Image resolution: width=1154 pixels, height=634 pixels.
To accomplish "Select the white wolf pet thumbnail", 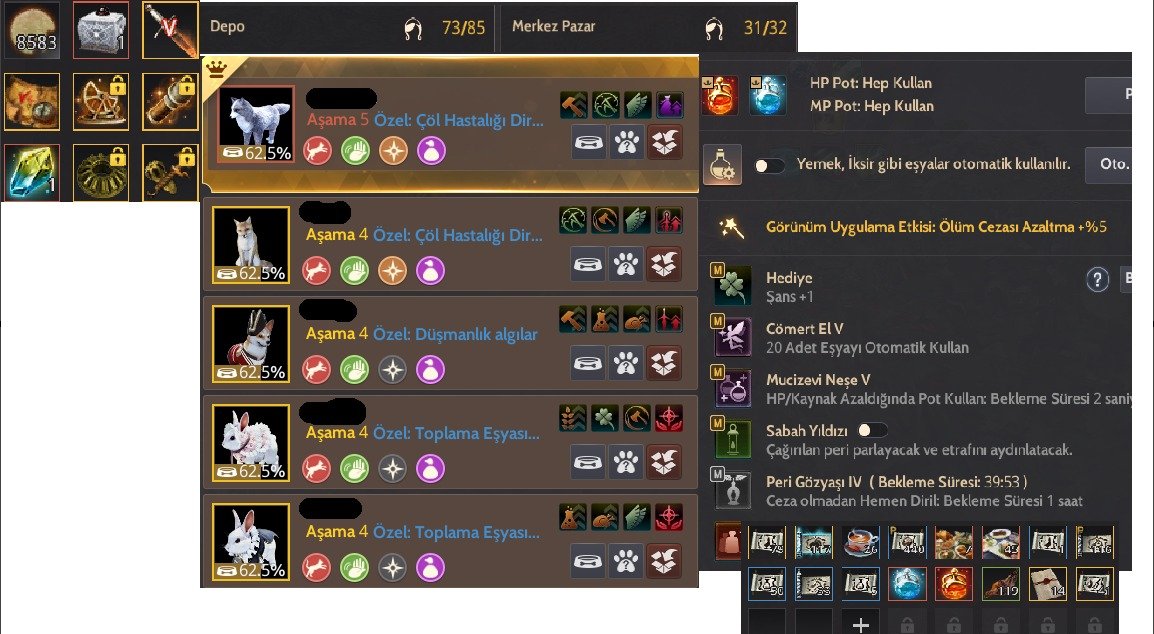I will [x=257, y=124].
